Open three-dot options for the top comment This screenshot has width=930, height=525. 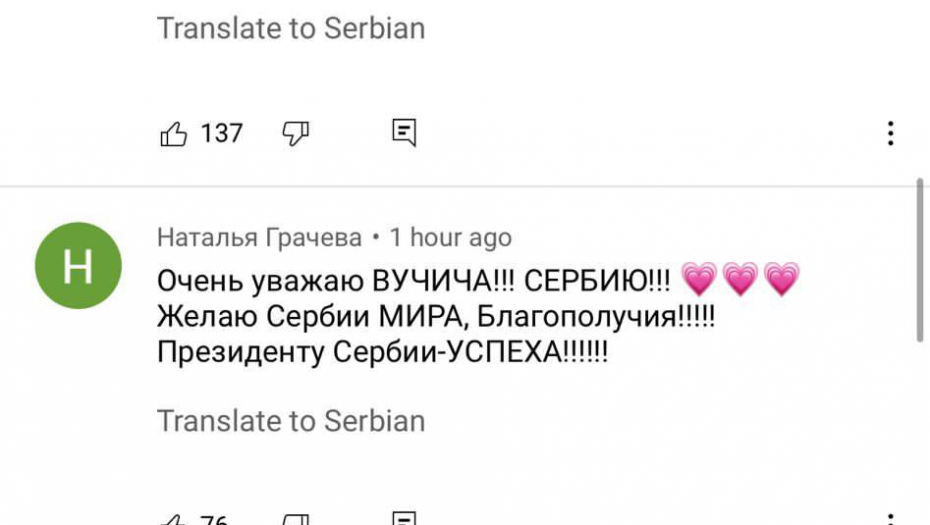coord(890,133)
